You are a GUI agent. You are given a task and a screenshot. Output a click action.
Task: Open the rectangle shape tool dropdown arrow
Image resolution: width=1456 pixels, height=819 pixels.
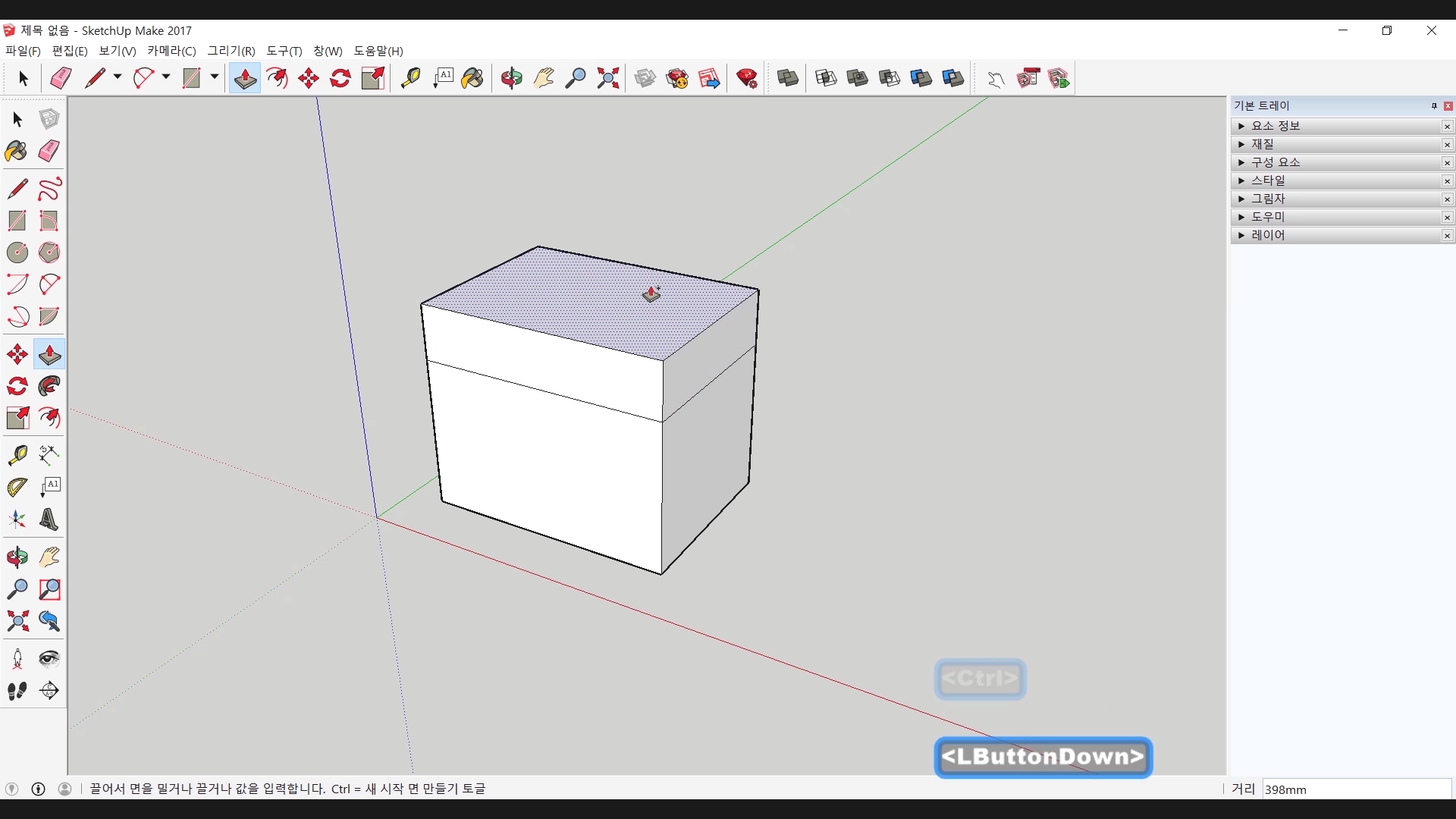tap(215, 77)
